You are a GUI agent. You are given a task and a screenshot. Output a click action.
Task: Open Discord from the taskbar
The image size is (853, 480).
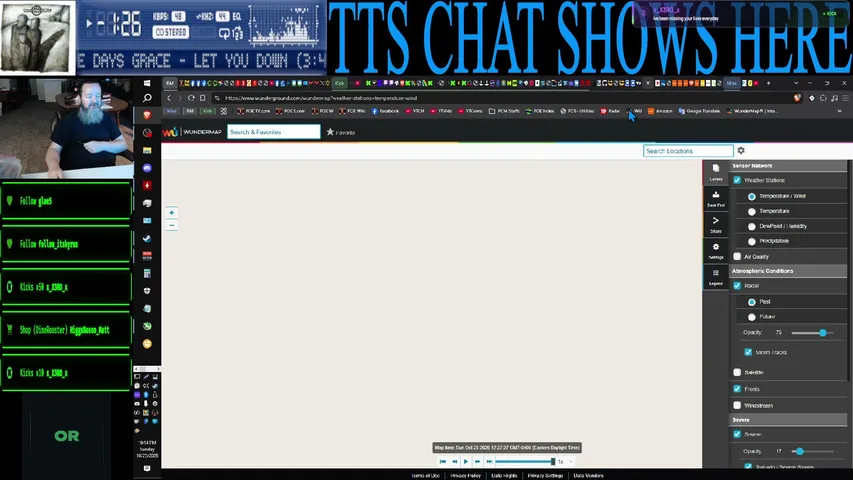[147, 168]
